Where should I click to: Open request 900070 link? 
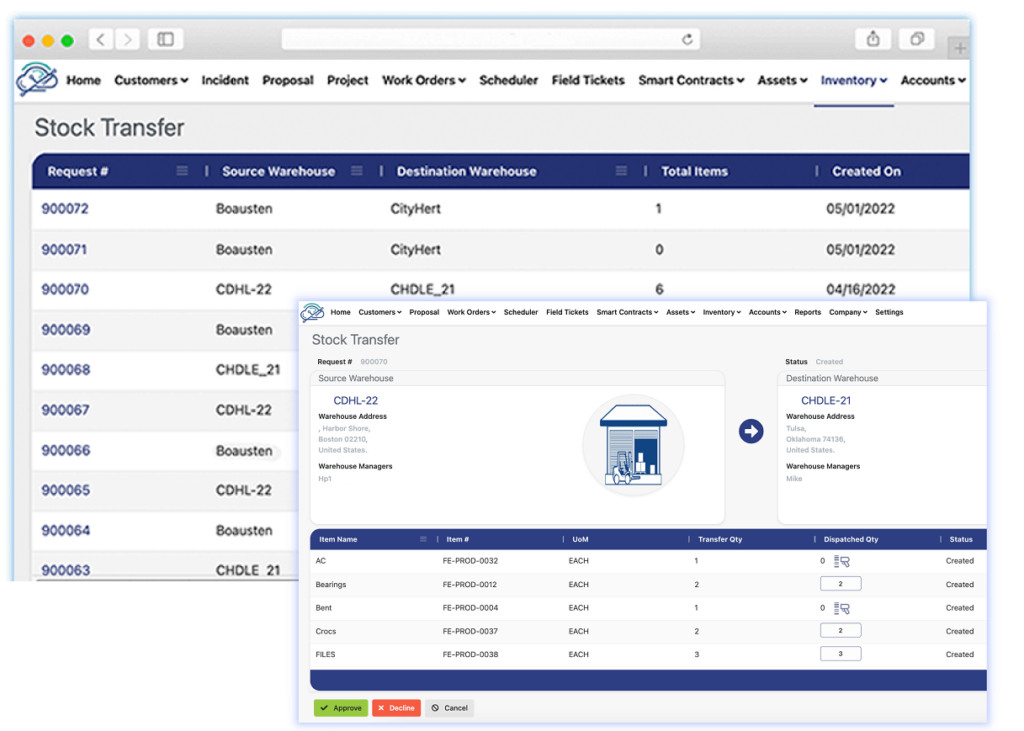click(x=65, y=289)
